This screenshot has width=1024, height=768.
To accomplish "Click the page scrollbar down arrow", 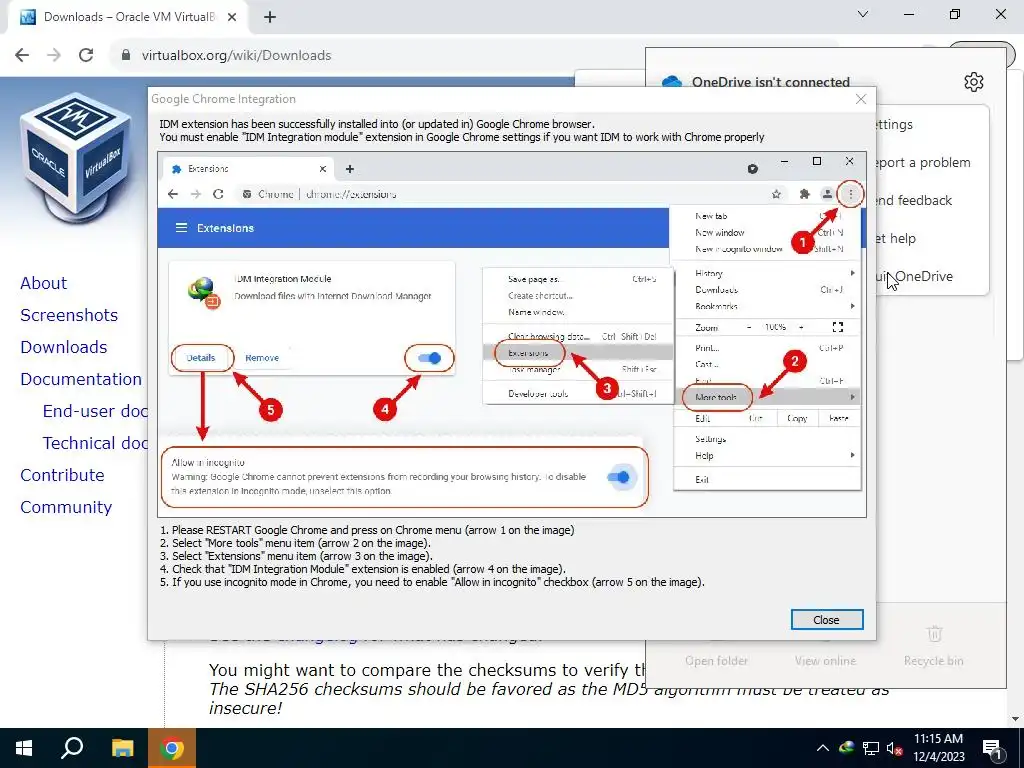I will 1016,719.
